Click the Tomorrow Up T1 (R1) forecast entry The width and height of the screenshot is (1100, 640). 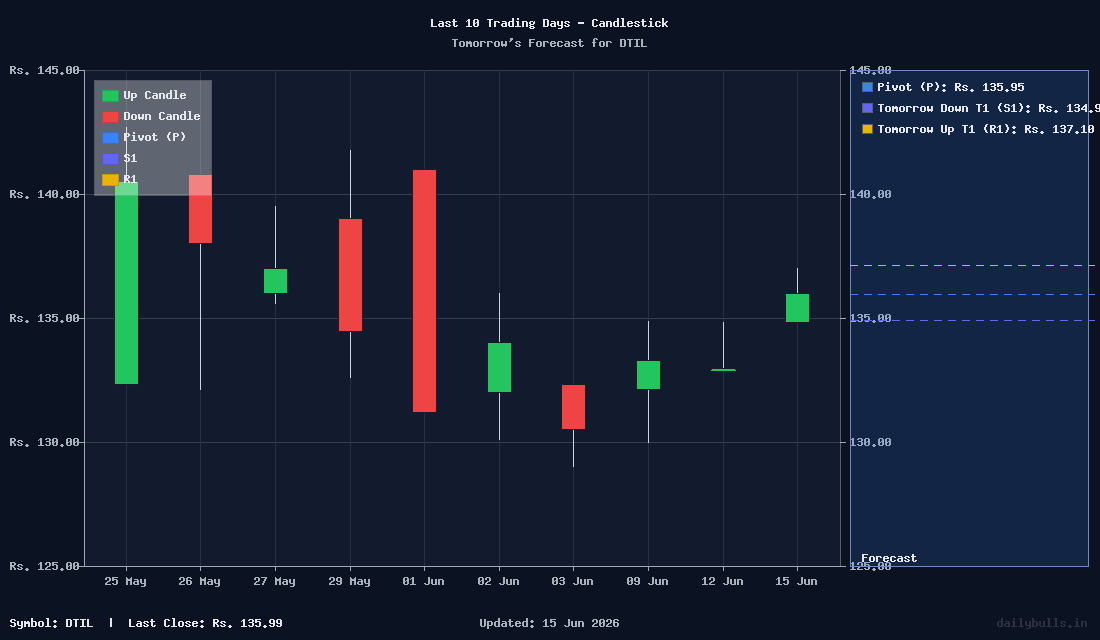pyautogui.click(x=986, y=130)
